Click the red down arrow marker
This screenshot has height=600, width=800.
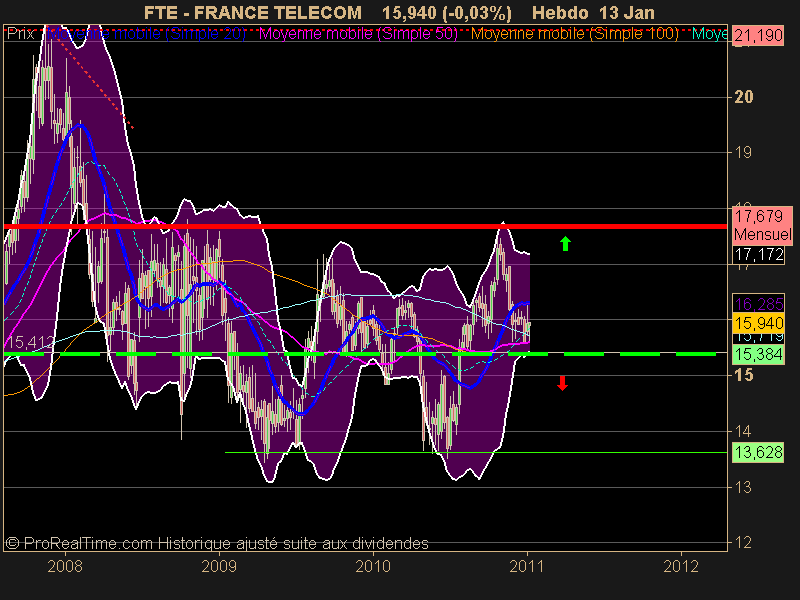(x=562, y=383)
